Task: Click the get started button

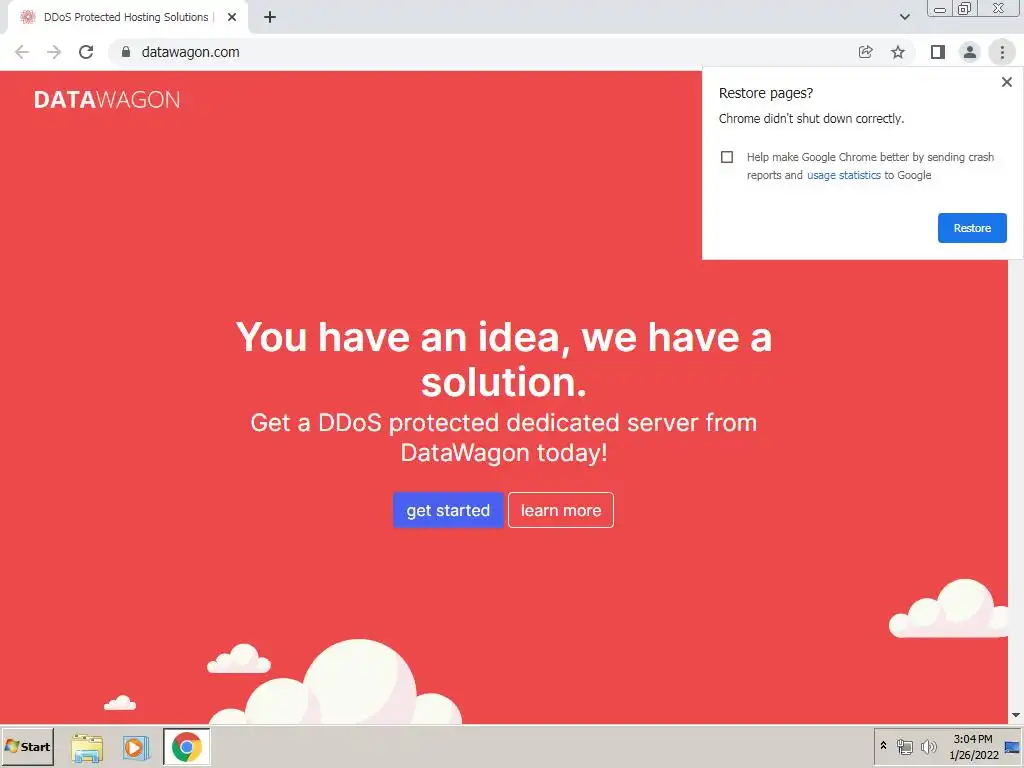Action: click(447, 510)
